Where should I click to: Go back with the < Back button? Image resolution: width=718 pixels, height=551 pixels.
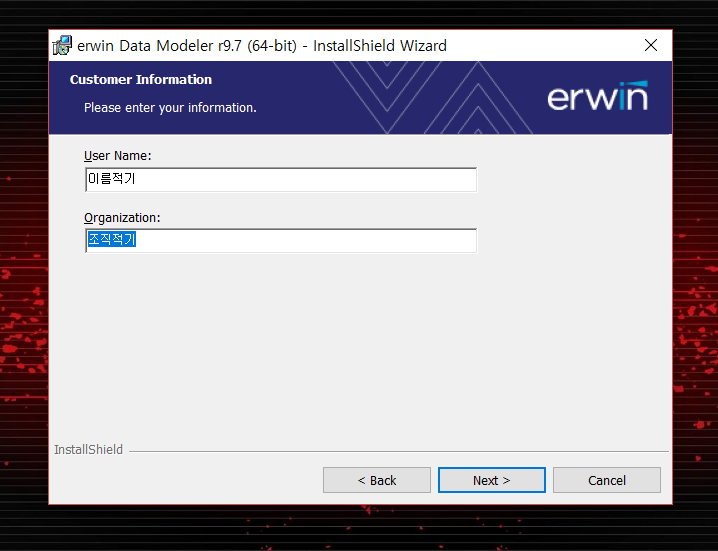point(376,480)
